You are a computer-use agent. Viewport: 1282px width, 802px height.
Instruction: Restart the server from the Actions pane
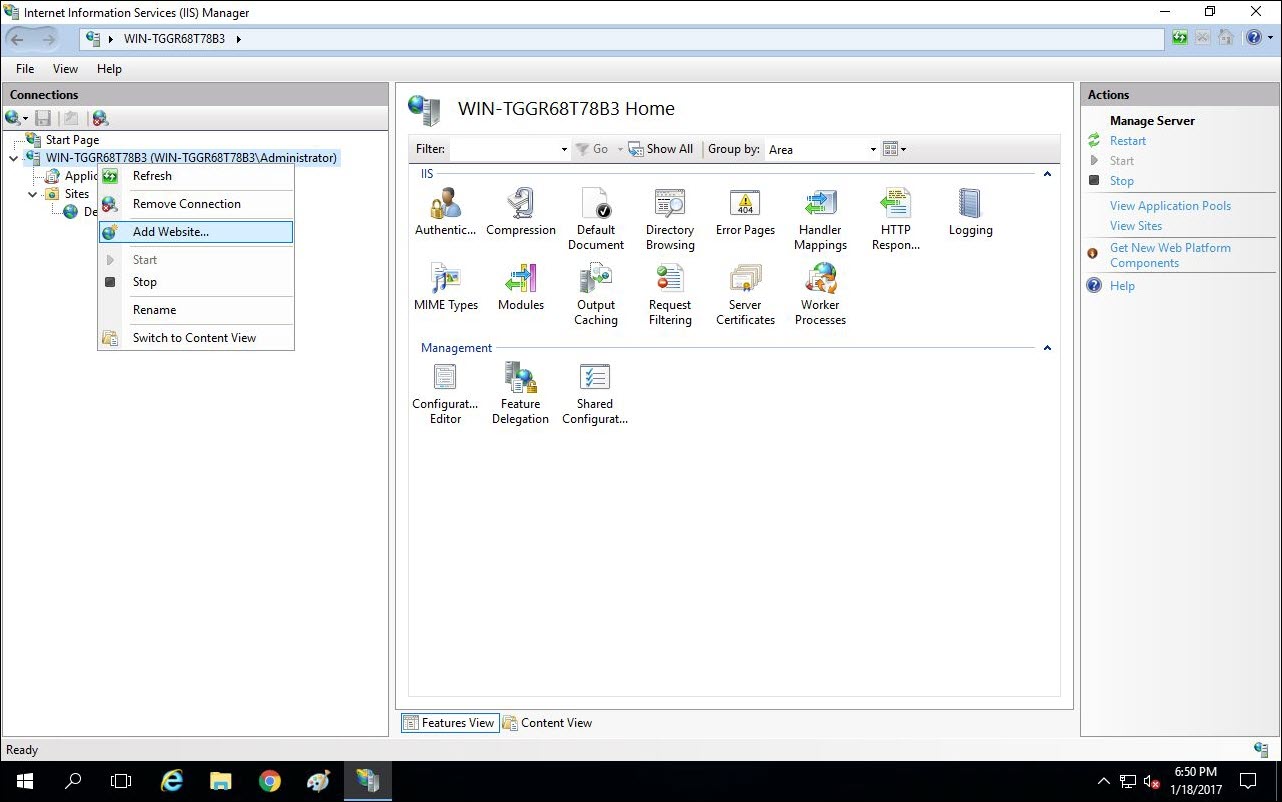(x=1127, y=140)
